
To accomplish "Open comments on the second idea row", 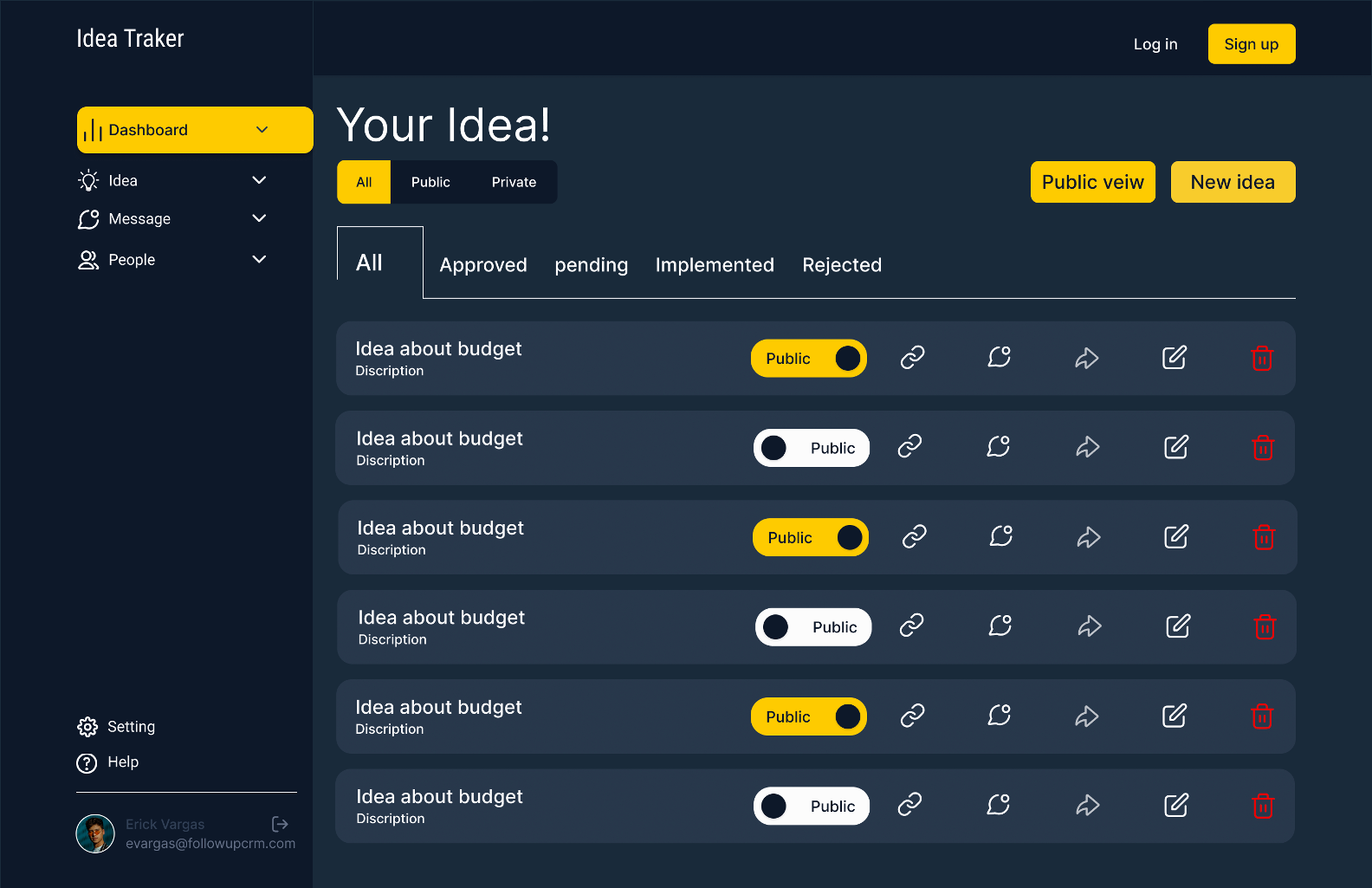I will [999, 447].
